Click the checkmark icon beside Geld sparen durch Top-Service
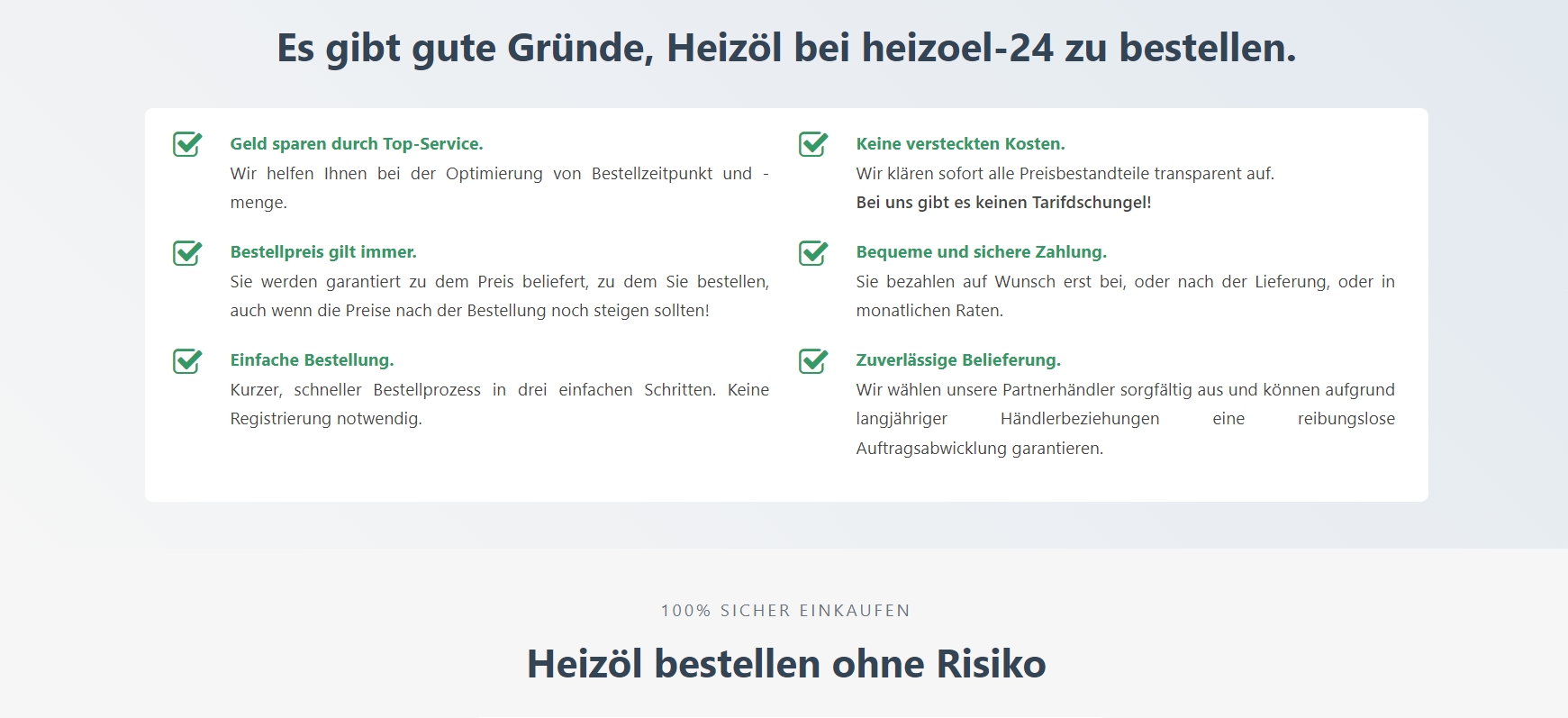 (x=187, y=143)
